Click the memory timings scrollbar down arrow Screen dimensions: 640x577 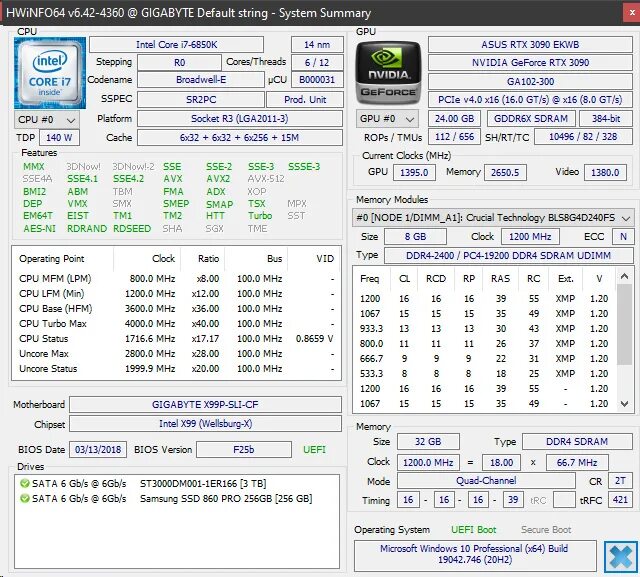(624, 404)
